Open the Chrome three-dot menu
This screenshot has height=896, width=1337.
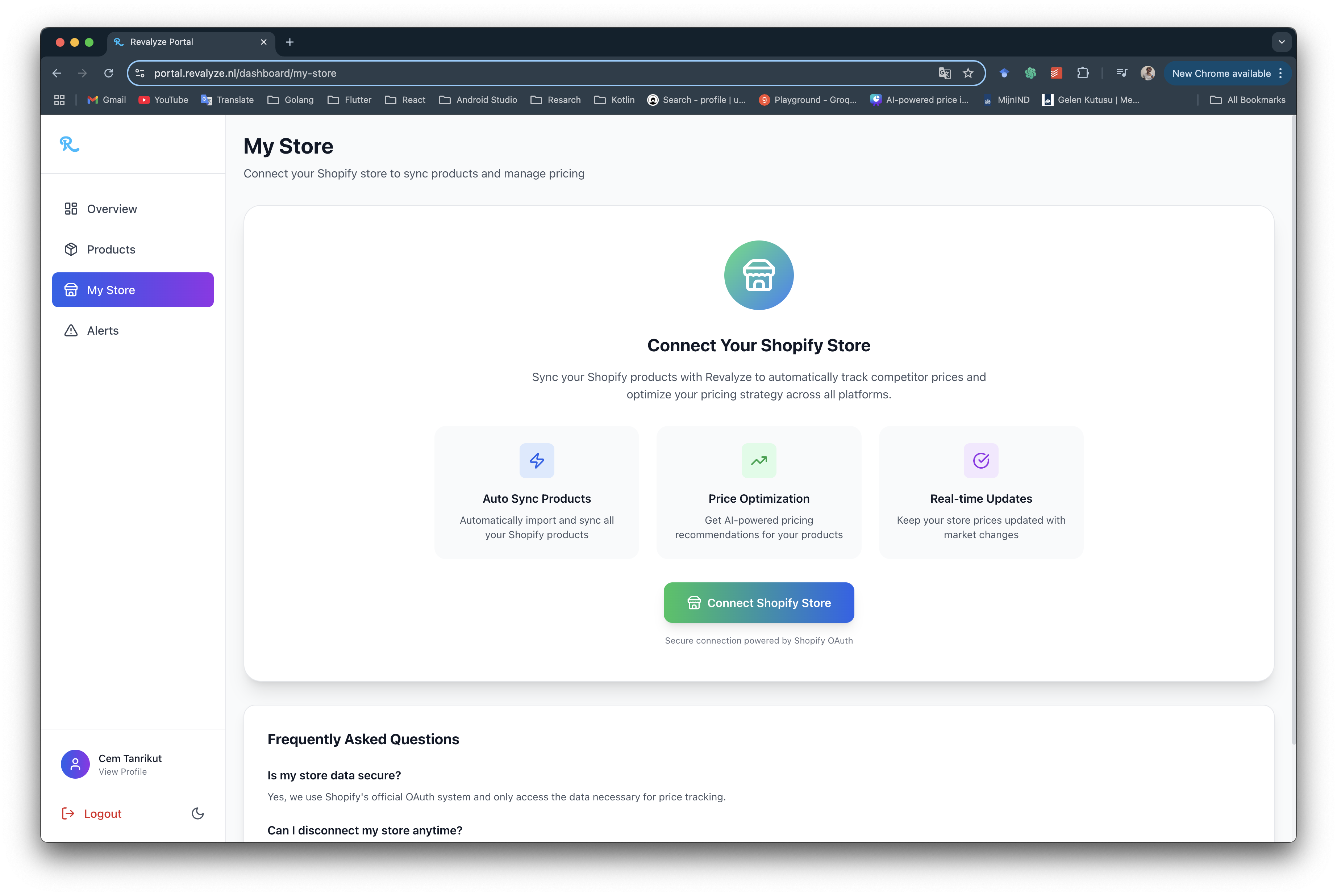(x=1280, y=73)
